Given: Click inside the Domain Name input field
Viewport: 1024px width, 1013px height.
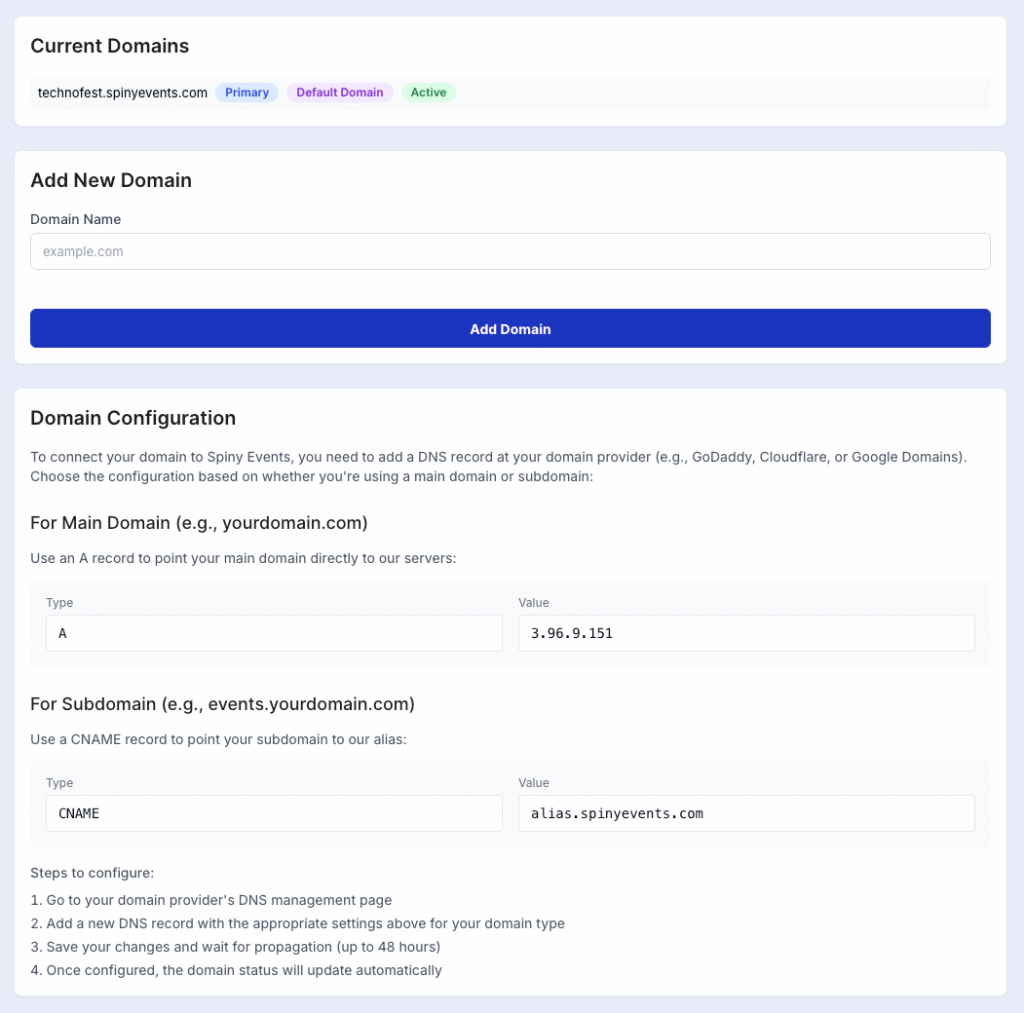Looking at the screenshot, I should [510, 251].
